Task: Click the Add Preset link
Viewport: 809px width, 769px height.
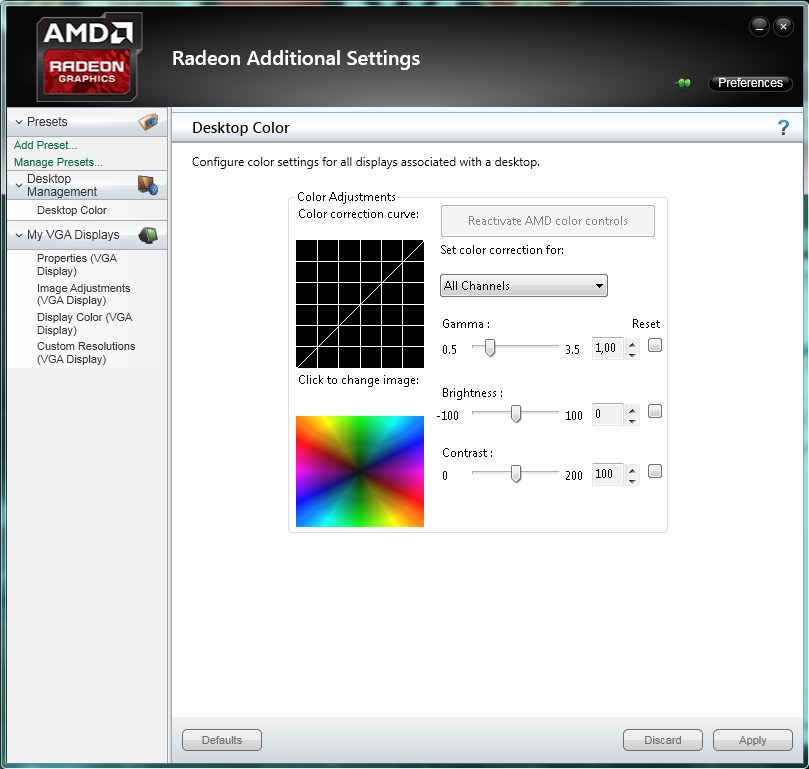Action: [45, 145]
